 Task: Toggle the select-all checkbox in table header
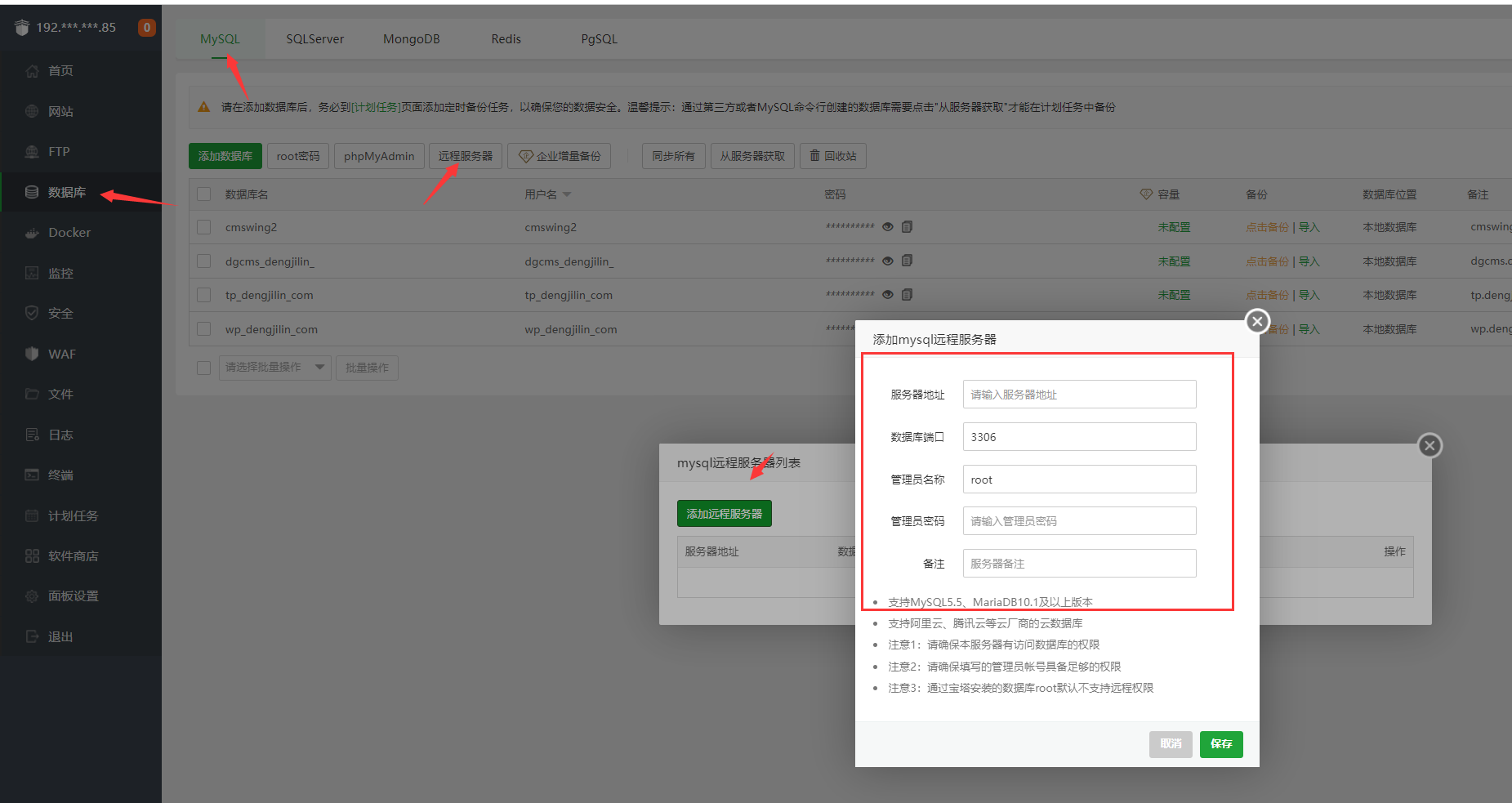click(x=204, y=194)
